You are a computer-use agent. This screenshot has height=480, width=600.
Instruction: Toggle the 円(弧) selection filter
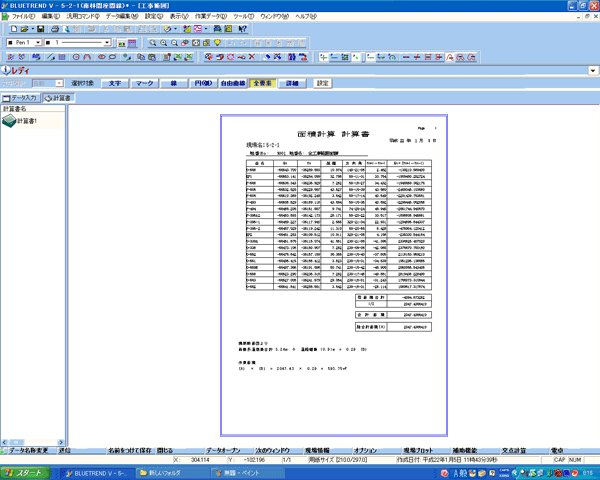203,83
